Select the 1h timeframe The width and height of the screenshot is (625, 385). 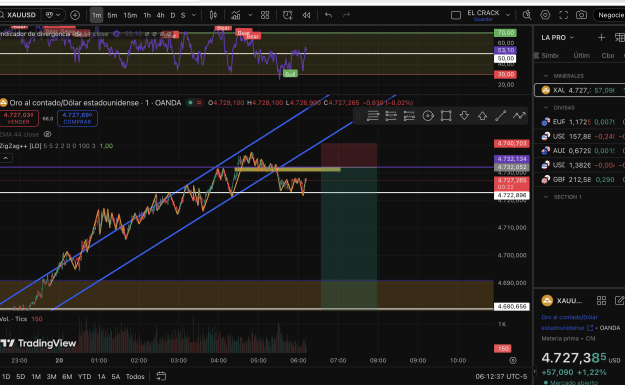point(147,15)
